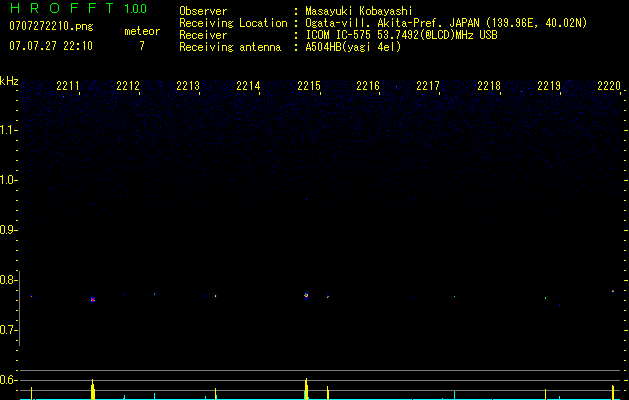This screenshot has height=400, width=629.
Task: Click the 1.0 kHz axis label
Action: [8, 180]
